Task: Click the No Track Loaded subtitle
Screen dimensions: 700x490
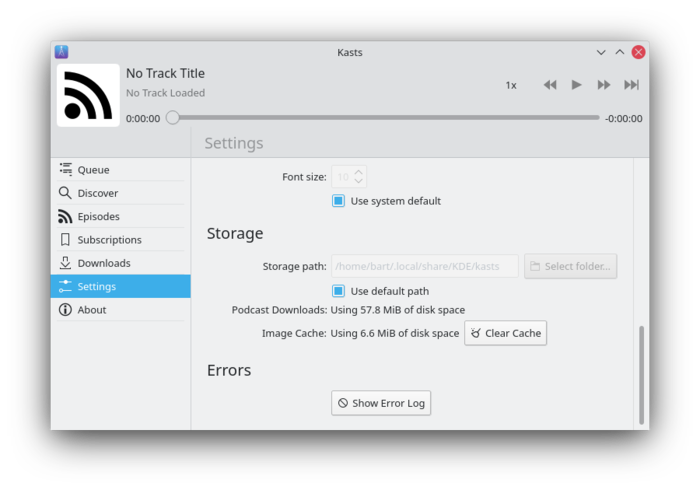Action: pyautogui.click(x=165, y=93)
